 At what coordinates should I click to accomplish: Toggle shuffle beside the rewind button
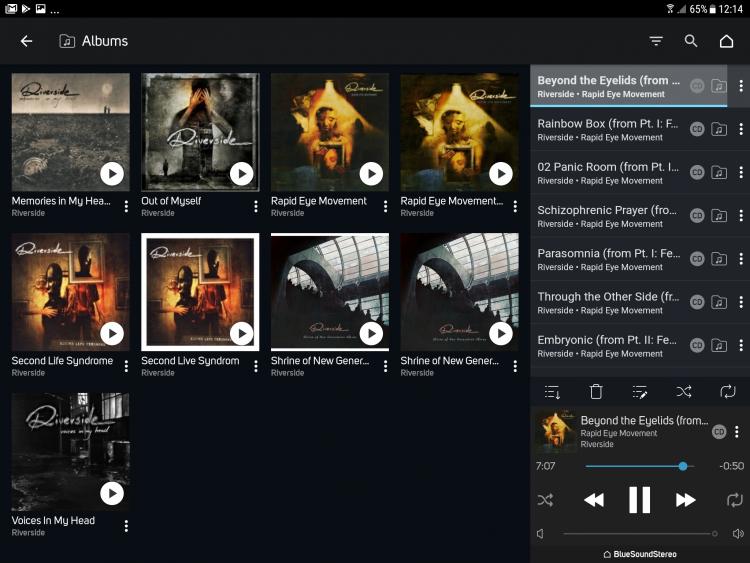tap(545, 500)
